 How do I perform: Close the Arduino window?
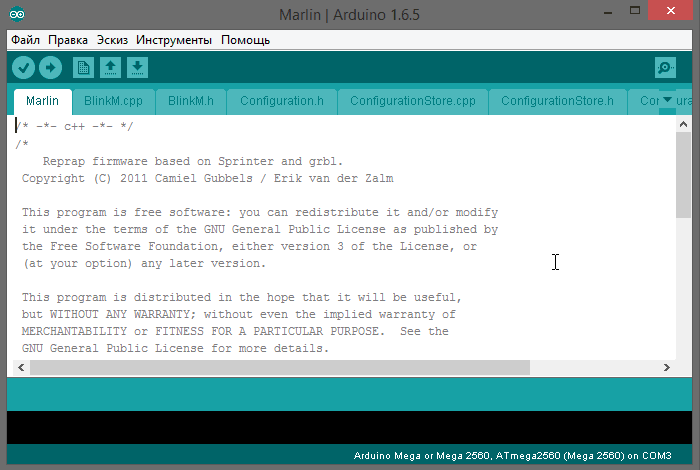click(x=671, y=10)
